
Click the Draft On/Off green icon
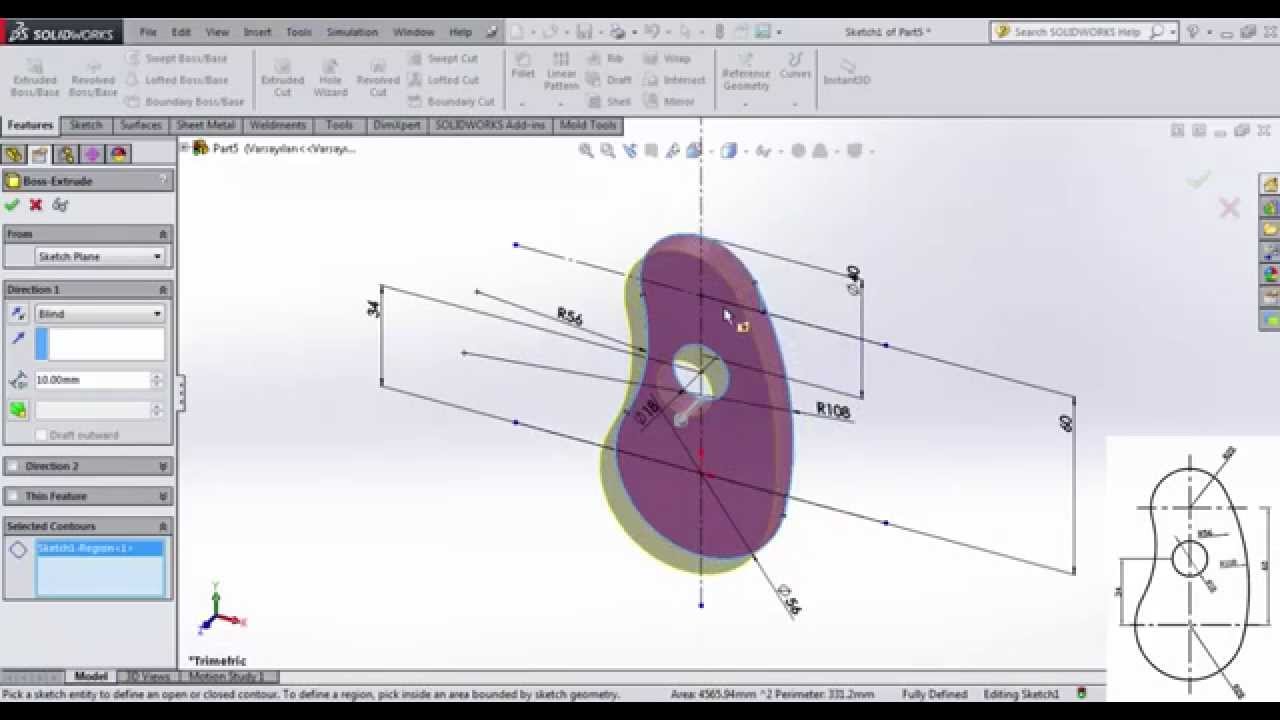coord(18,410)
